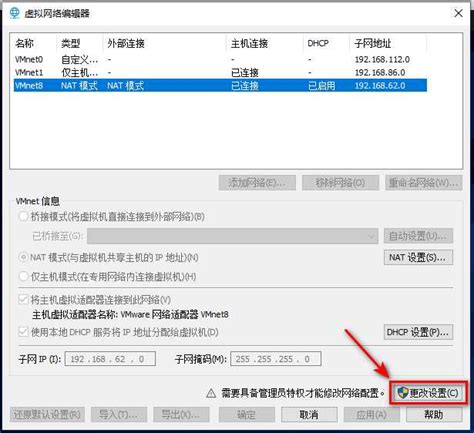Open the 已桥接至 dropdown
474x433 pixels.
point(232,236)
